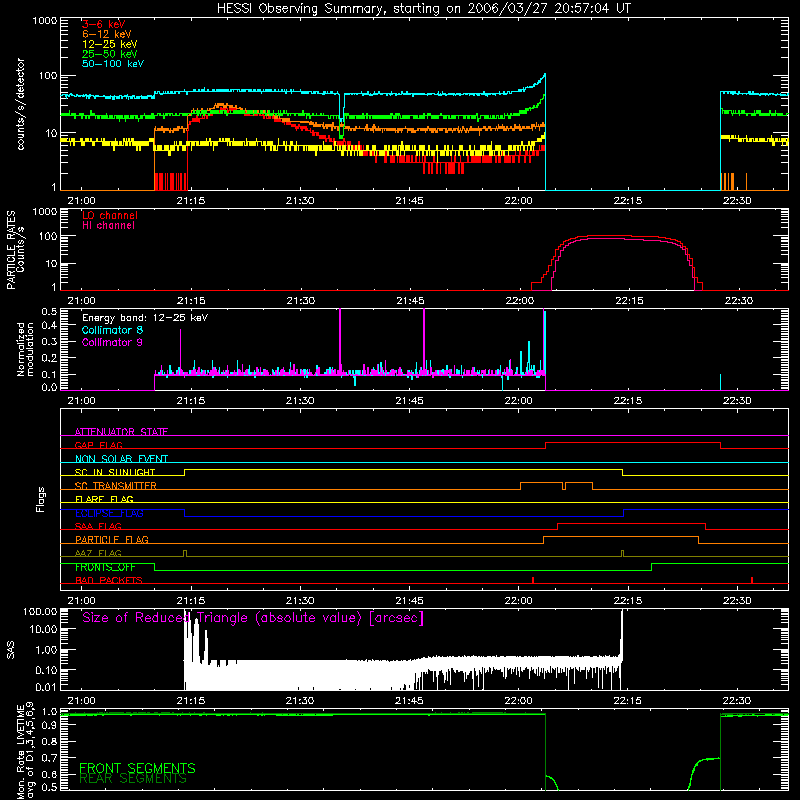Click the 100.00 y-axis value on SAS plot
This screenshot has height=800, width=800.
[40, 611]
